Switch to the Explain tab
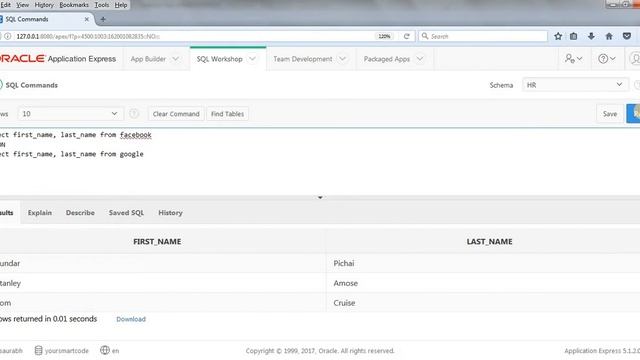 (x=40, y=213)
